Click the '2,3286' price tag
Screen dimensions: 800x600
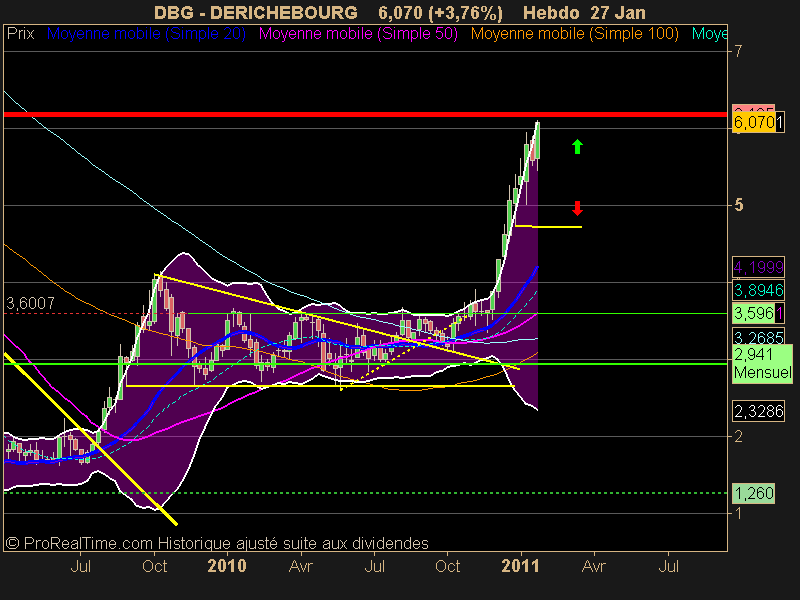tap(758, 411)
